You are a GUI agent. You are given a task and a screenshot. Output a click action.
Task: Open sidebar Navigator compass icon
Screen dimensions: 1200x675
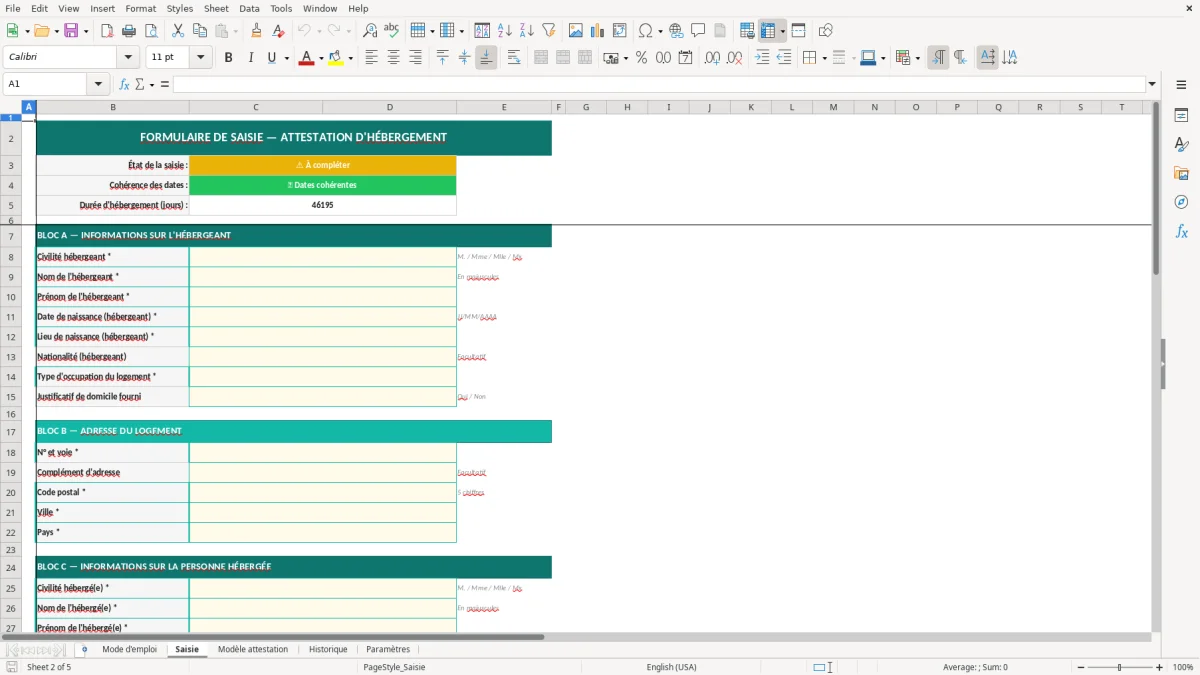[x=1181, y=202]
